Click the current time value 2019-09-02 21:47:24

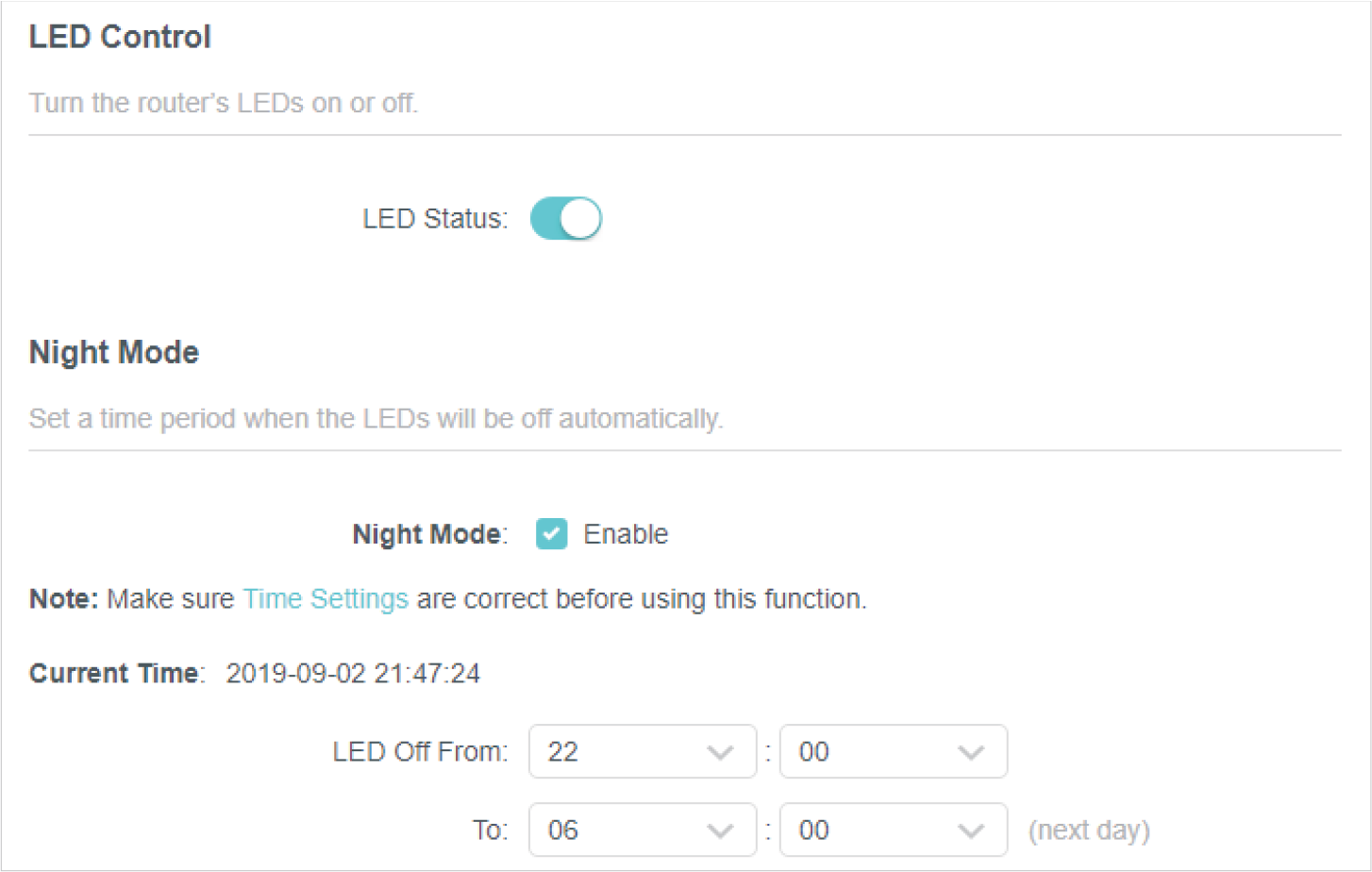click(353, 674)
